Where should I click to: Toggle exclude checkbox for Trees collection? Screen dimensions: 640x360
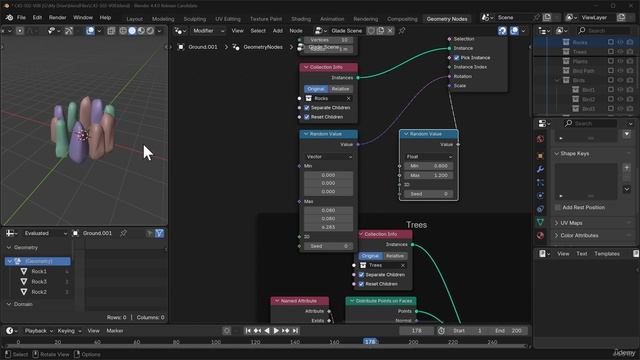tap(611, 51)
